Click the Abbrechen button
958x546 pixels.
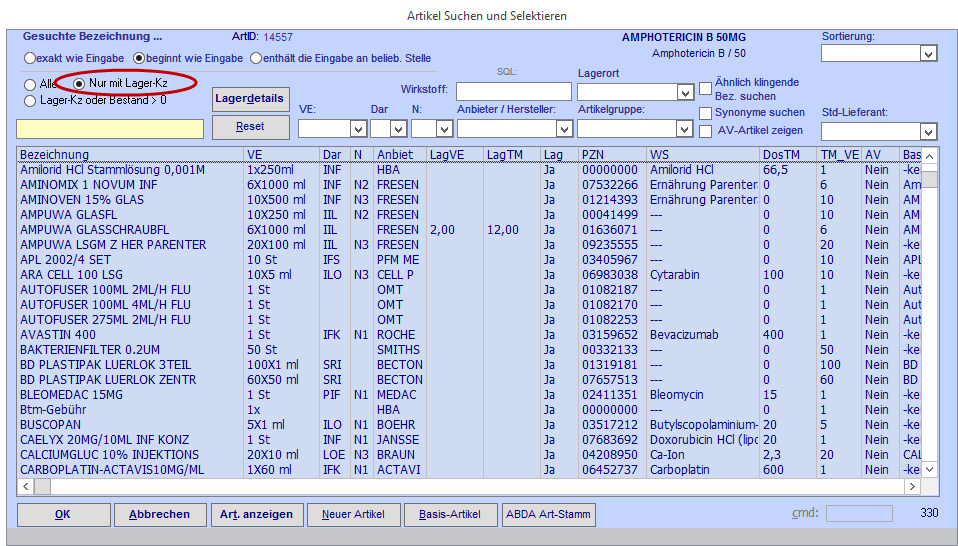(x=160, y=515)
